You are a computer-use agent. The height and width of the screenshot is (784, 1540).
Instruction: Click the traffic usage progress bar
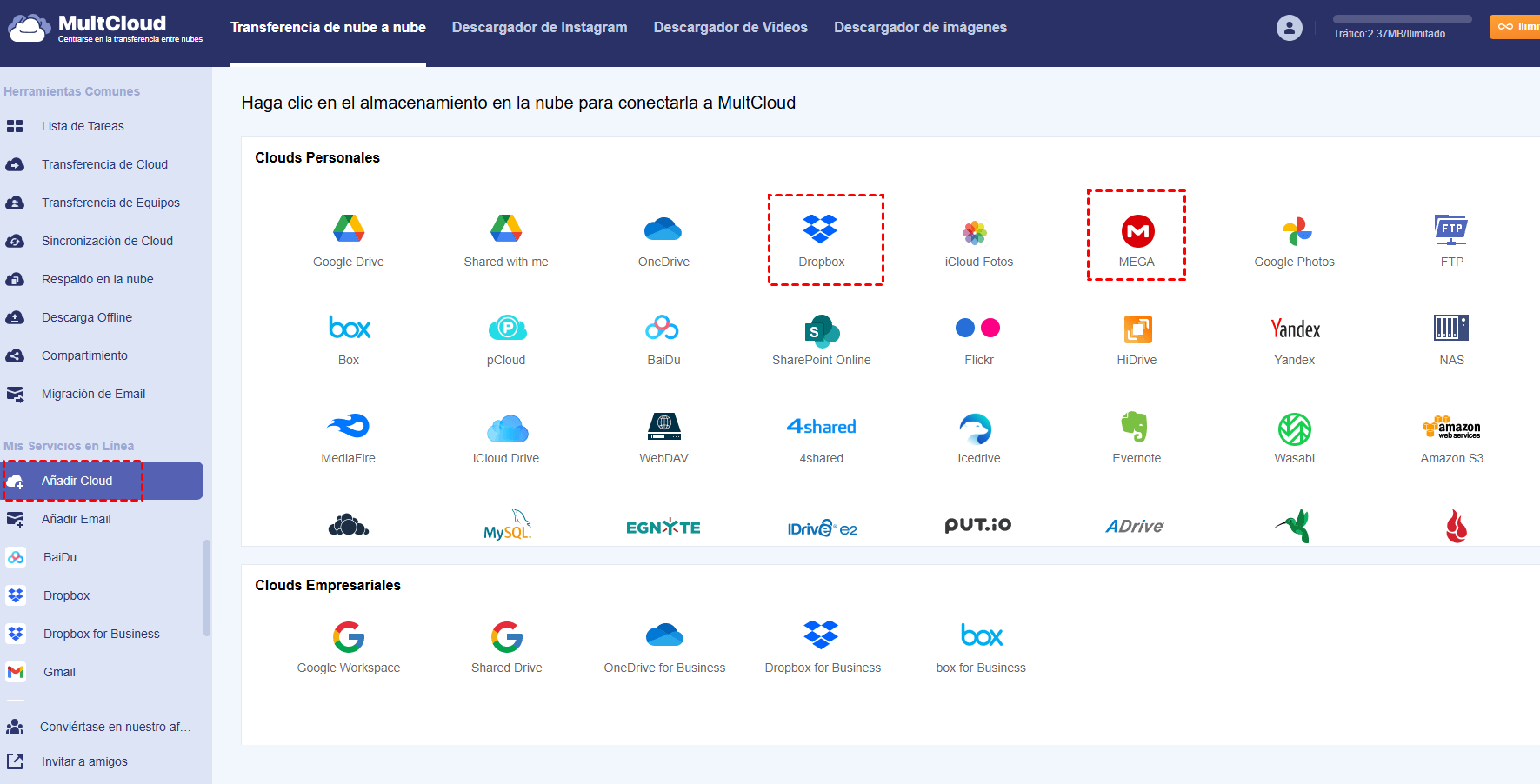point(1402,19)
